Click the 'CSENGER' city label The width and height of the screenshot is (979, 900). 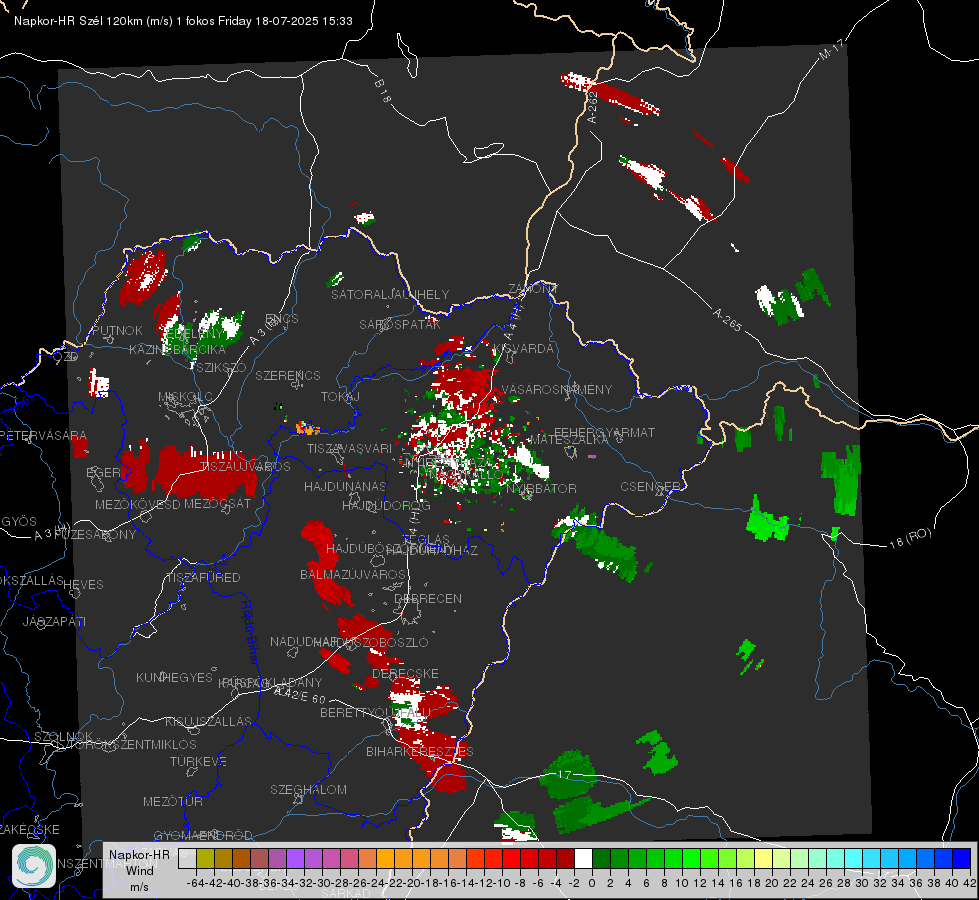pyautogui.click(x=650, y=487)
